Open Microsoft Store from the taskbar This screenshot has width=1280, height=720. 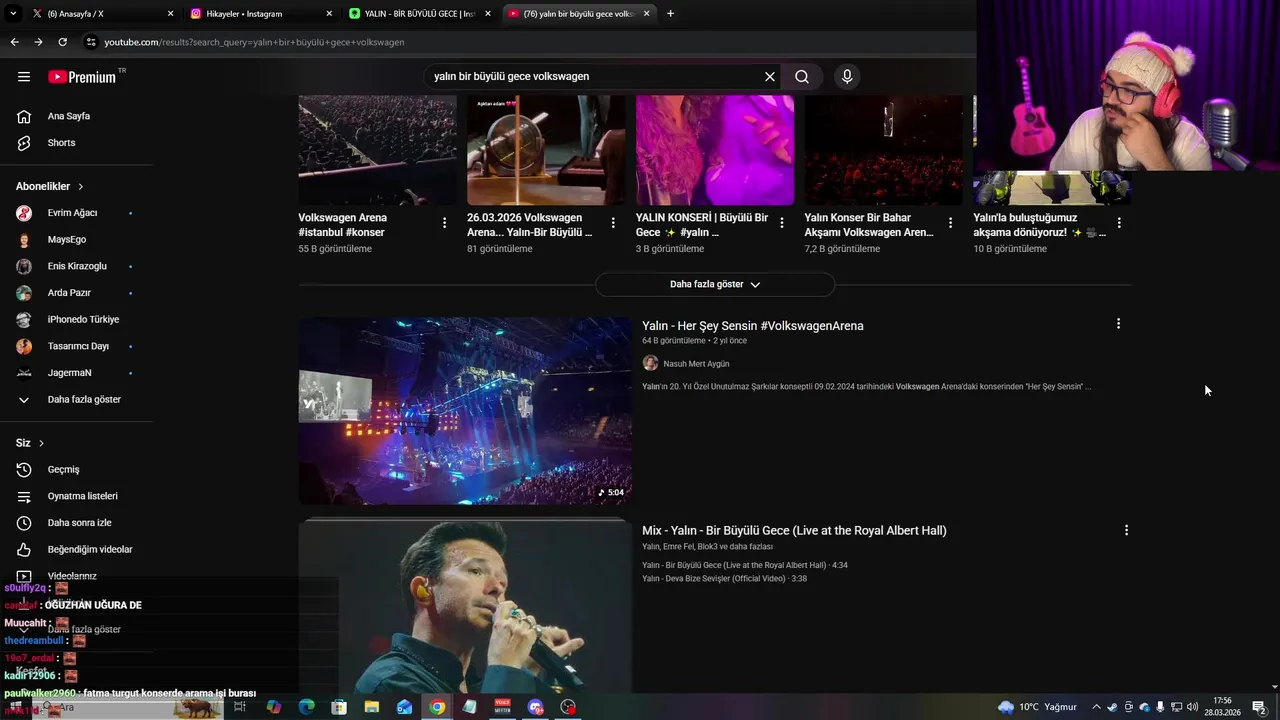(x=339, y=707)
